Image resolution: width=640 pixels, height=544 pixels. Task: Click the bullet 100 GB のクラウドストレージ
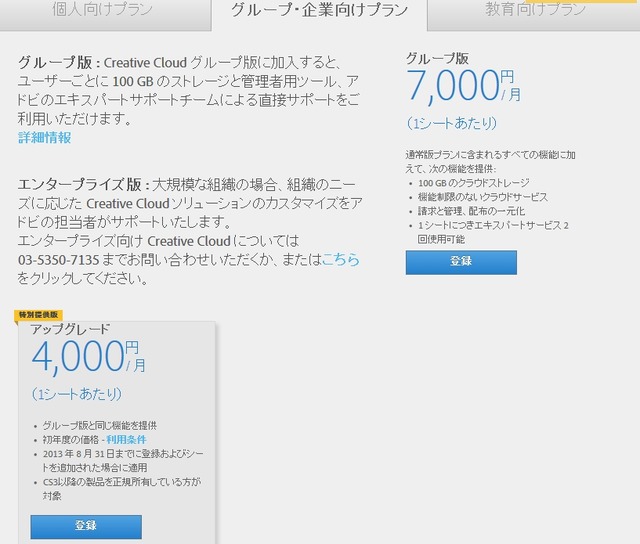[473, 183]
